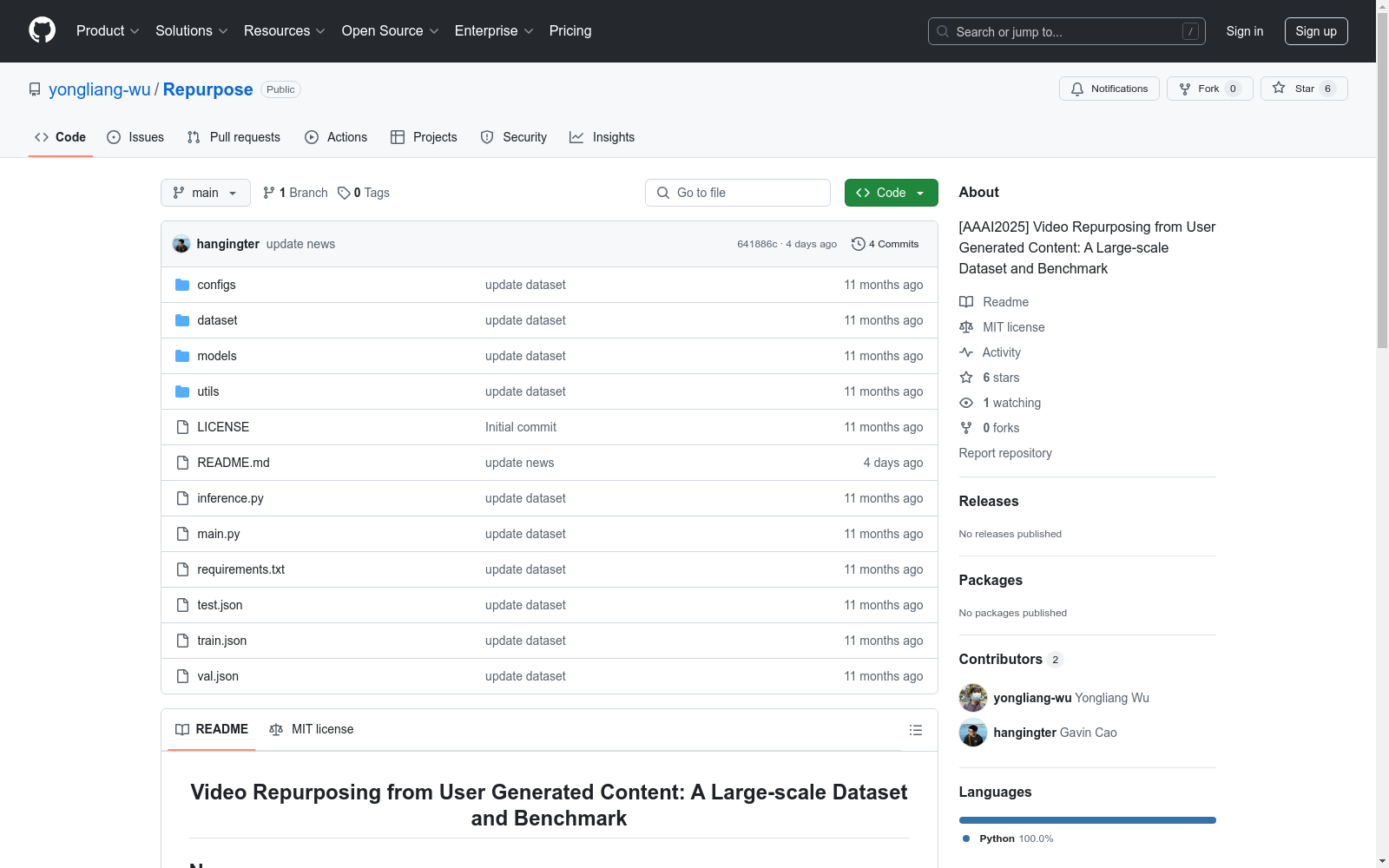Expand the Product menu
The width and height of the screenshot is (1389, 868).
coord(108,31)
